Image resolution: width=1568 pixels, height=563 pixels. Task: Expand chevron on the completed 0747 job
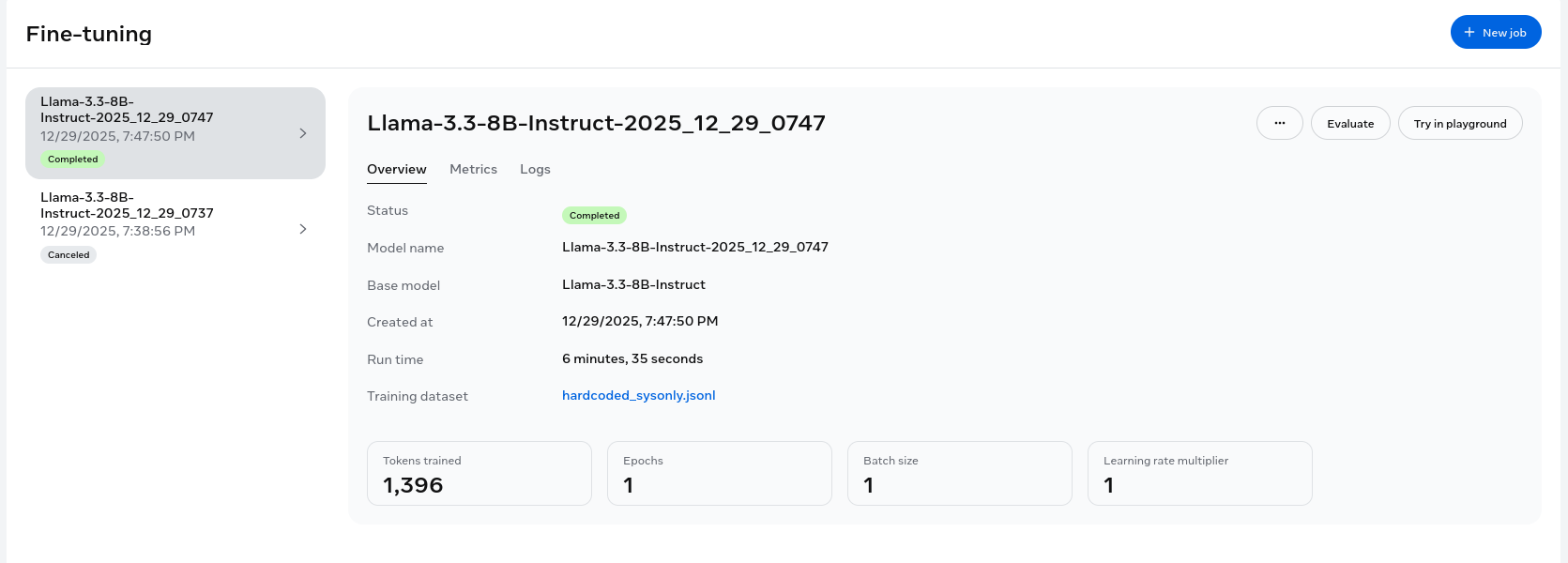pos(302,133)
